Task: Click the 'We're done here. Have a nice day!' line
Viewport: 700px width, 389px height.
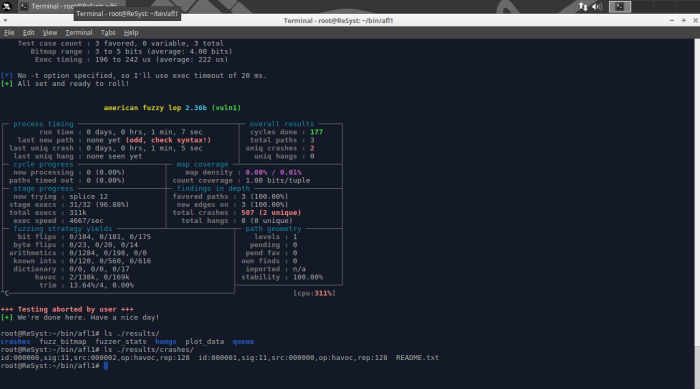Action: coord(88,318)
